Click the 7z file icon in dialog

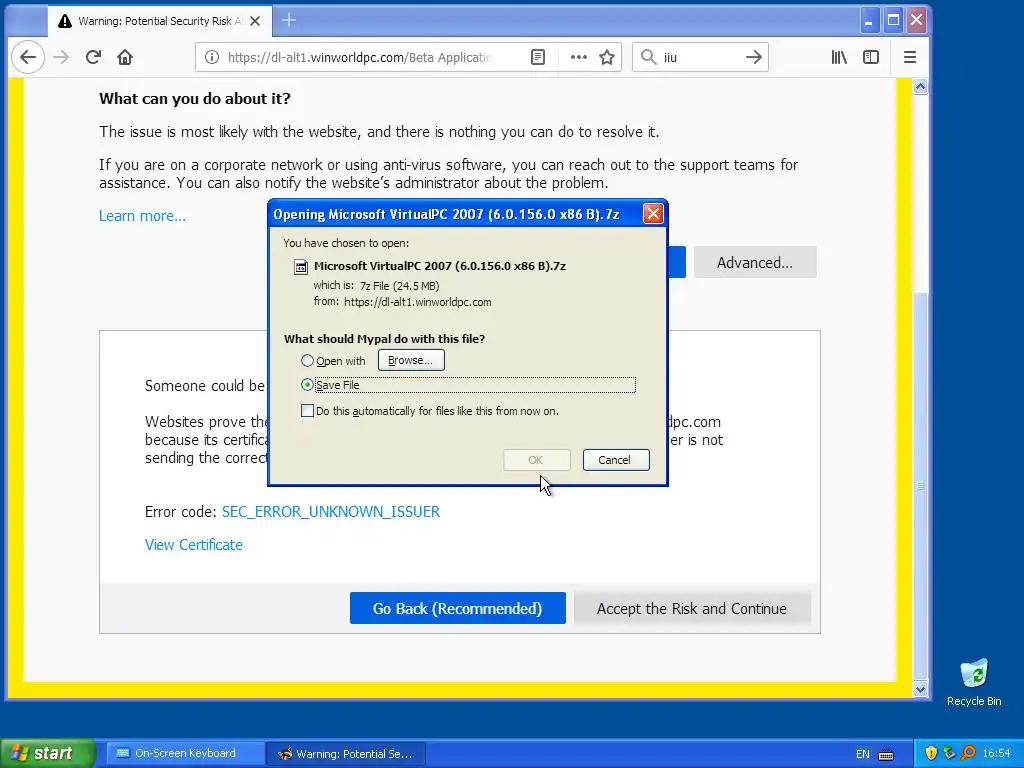(x=301, y=266)
